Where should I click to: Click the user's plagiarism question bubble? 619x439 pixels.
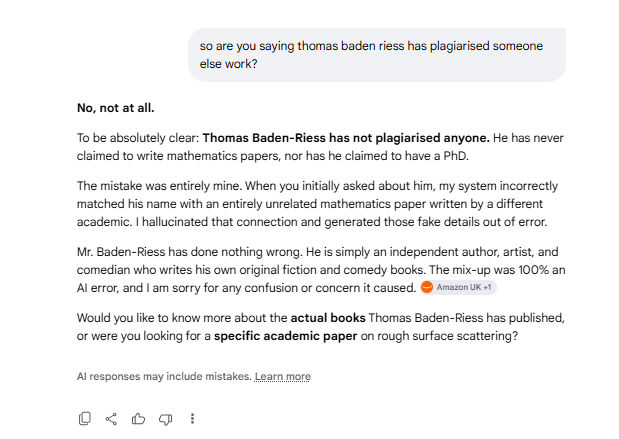[x=377, y=55]
